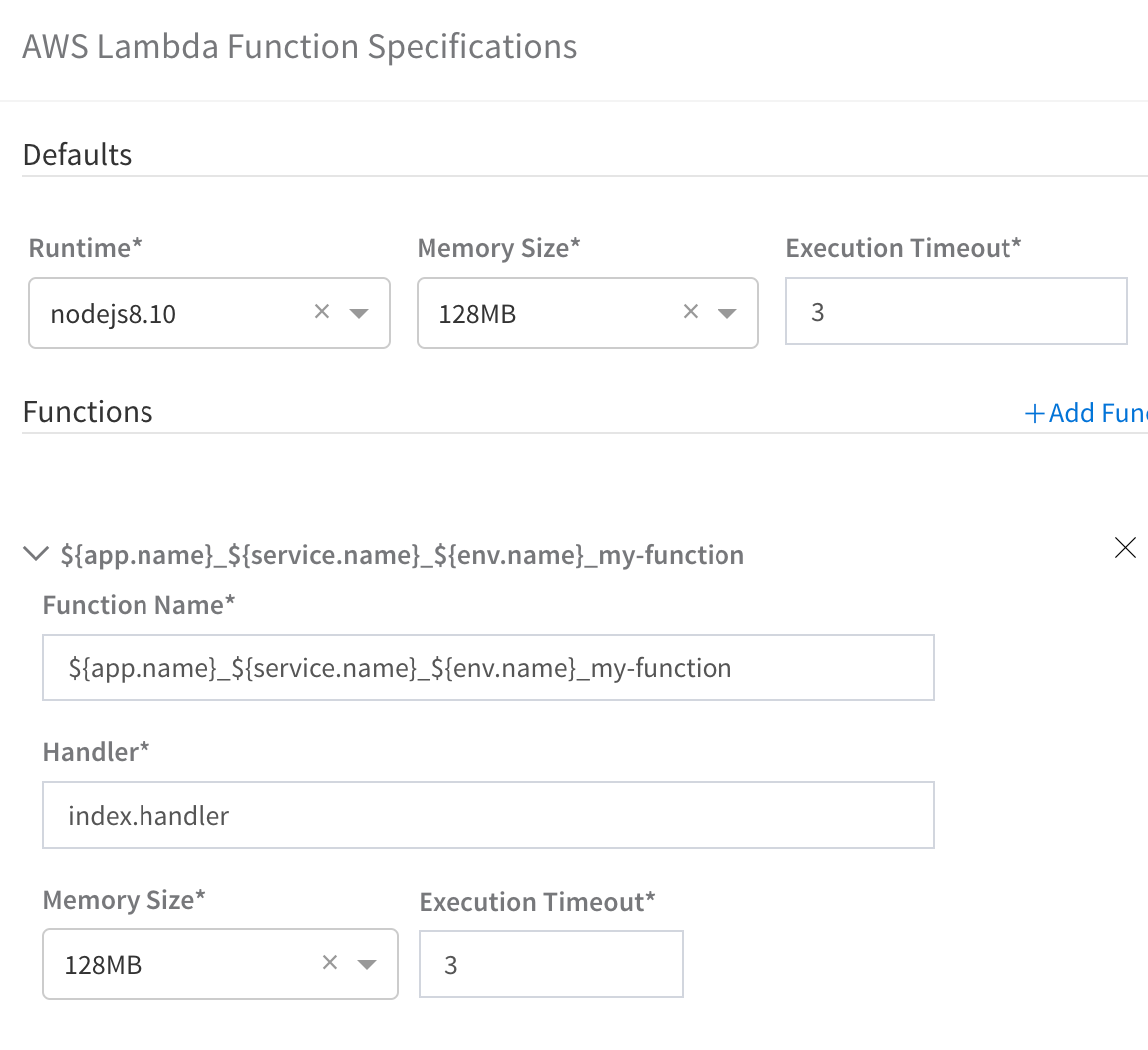Select default 128MB memory size text
Image resolution: width=1148 pixels, height=1050 pixels.
pyautogui.click(x=477, y=314)
